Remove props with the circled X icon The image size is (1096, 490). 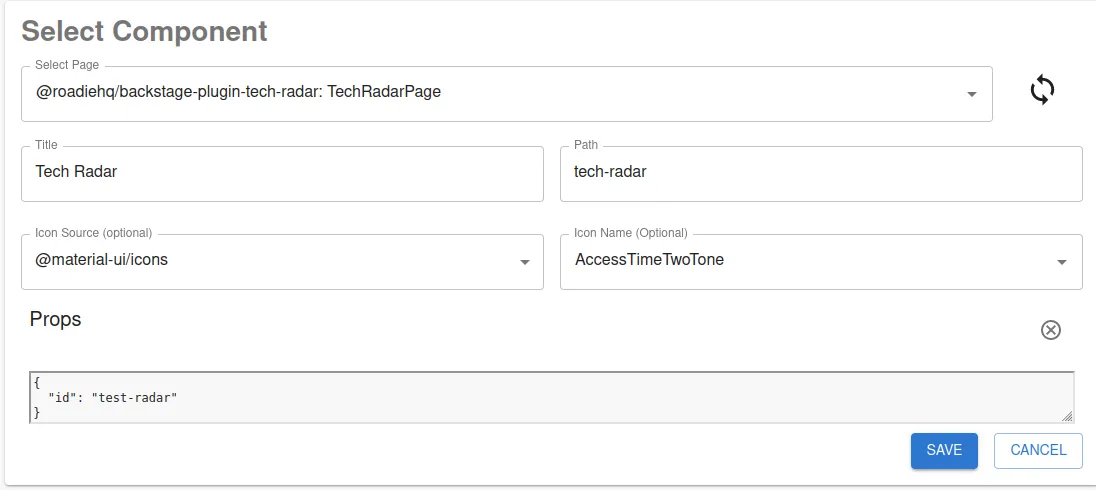point(1050,330)
